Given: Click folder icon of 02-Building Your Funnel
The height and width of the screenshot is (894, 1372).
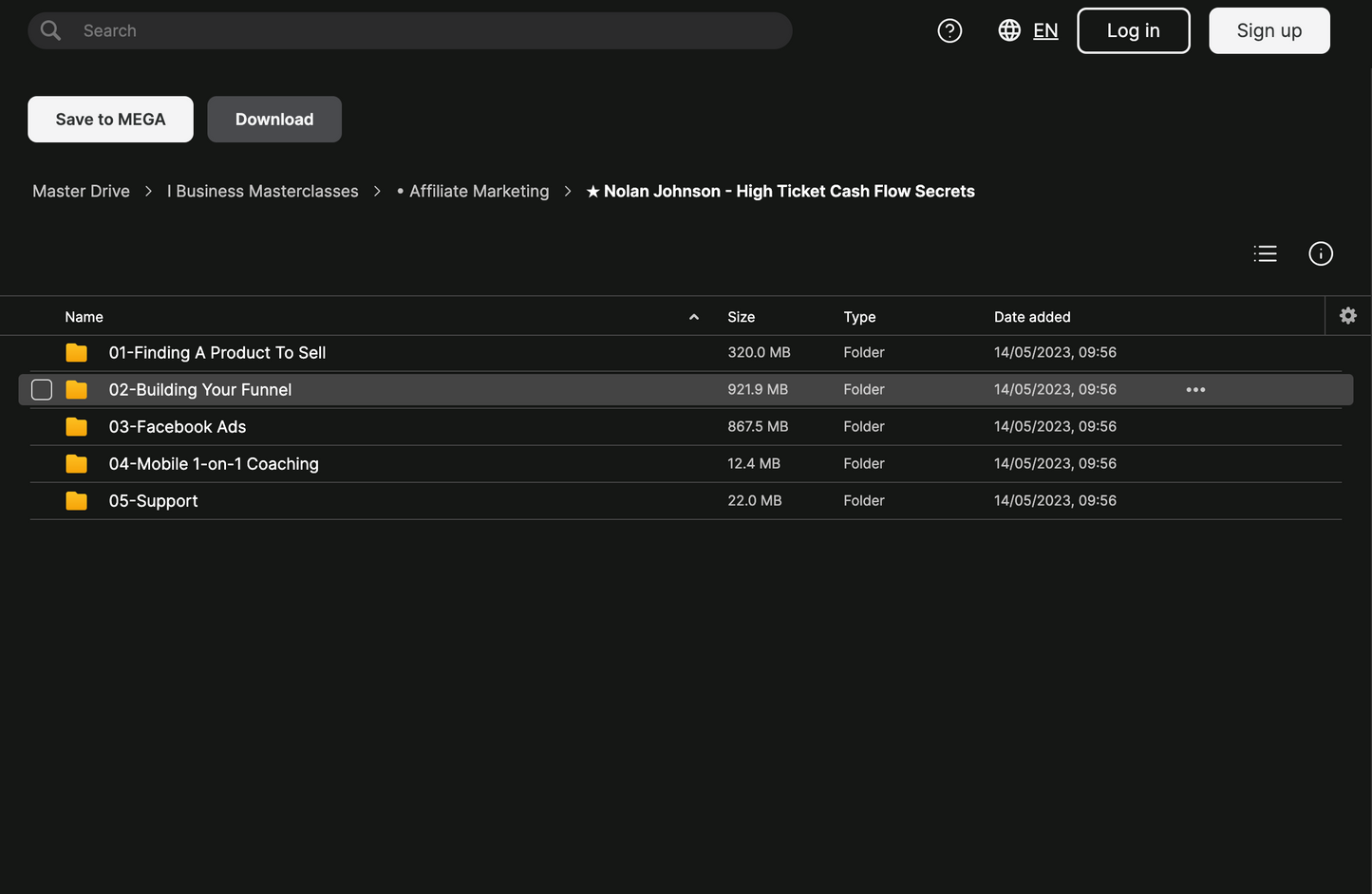Looking at the screenshot, I should 77,390.
